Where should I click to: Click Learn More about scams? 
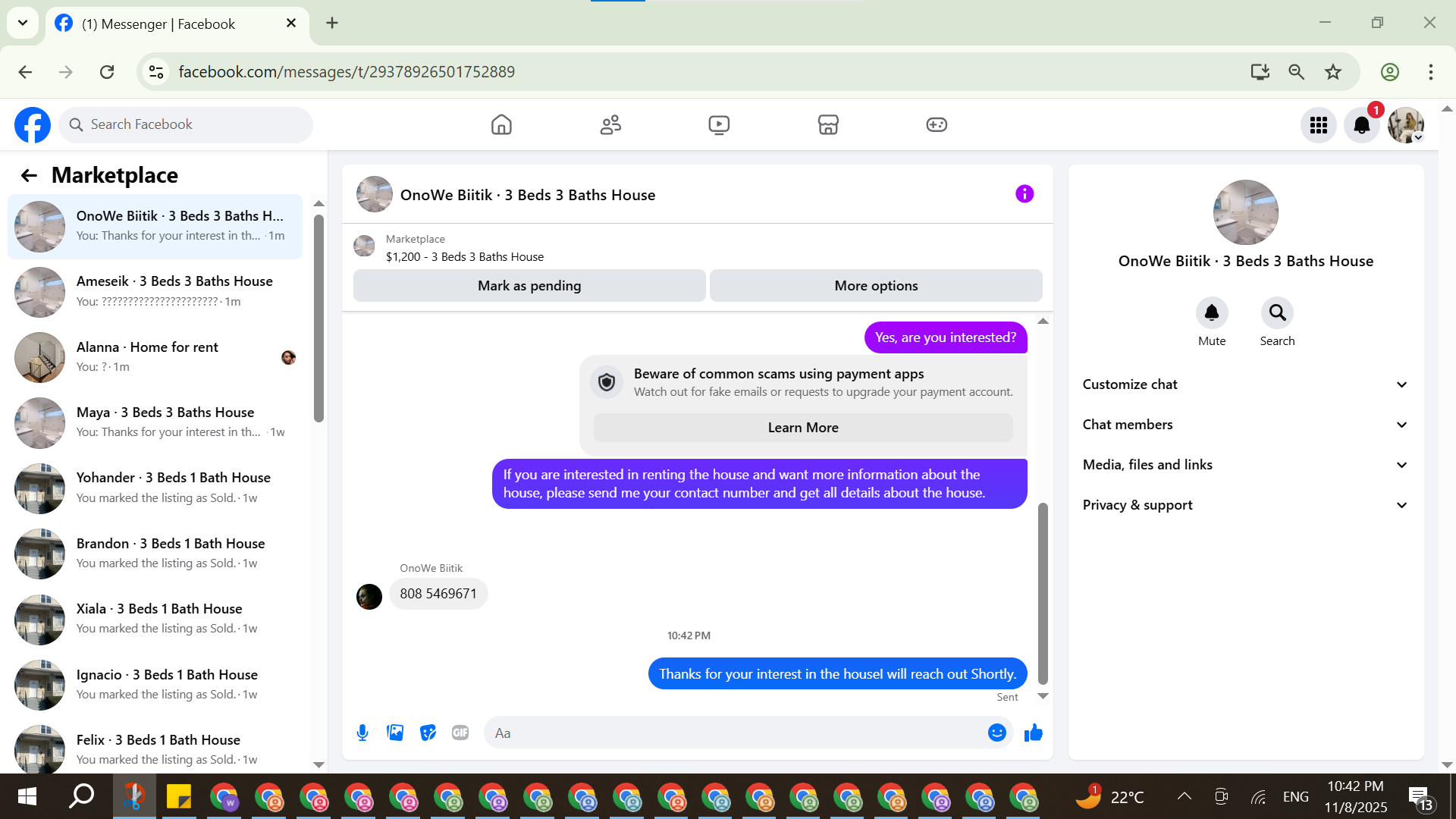click(803, 428)
